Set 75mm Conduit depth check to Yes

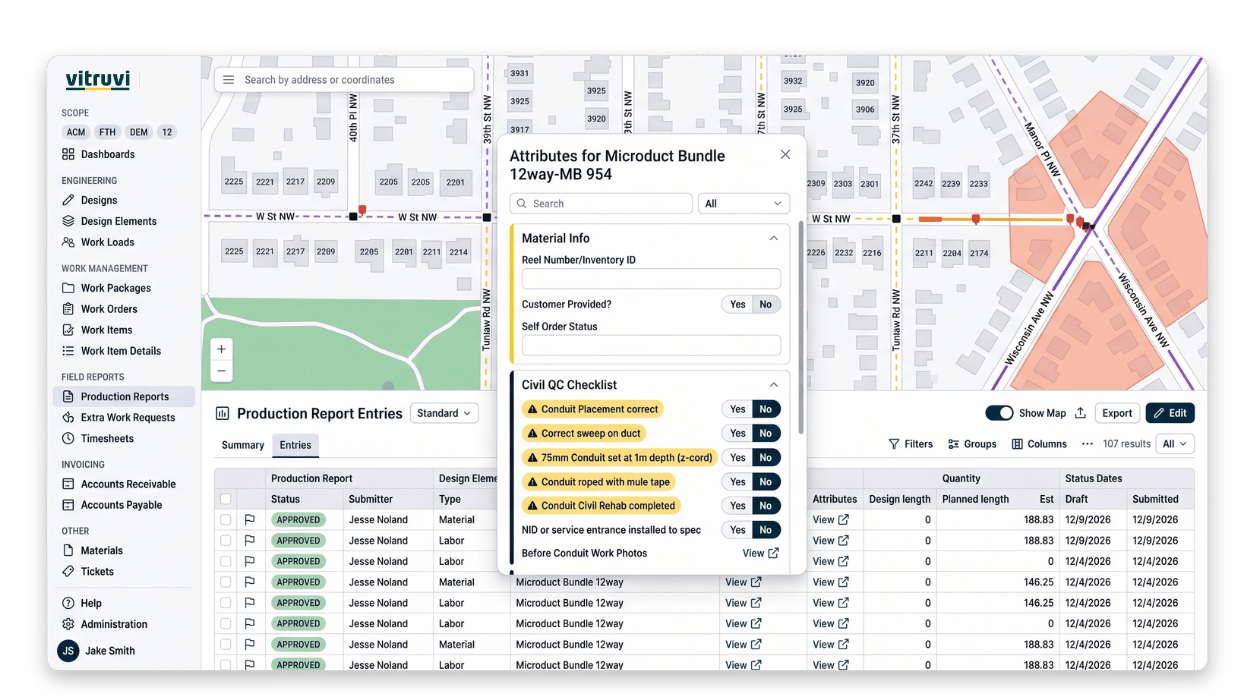737,457
